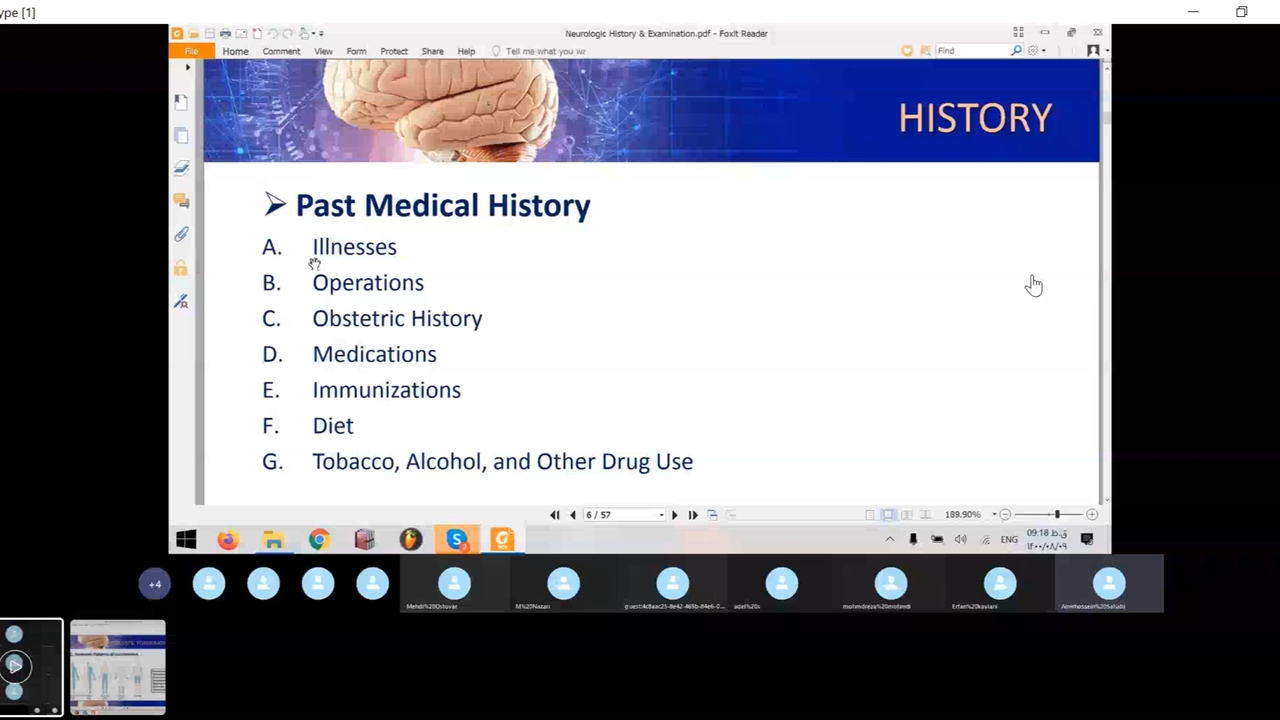Screen dimensions: 1280x720
Task: Expand the zoom percentage dropdown
Action: (x=994, y=515)
